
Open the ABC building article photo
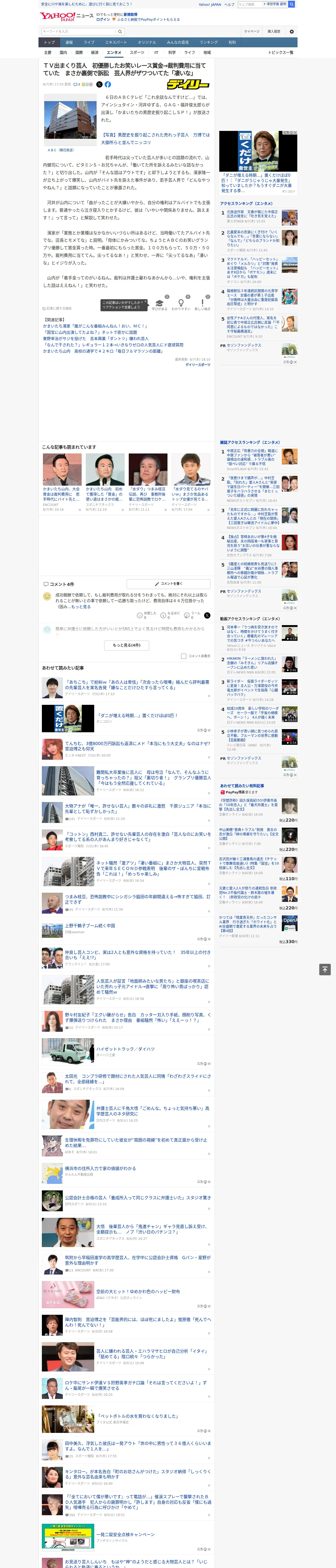(x=70, y=120)
